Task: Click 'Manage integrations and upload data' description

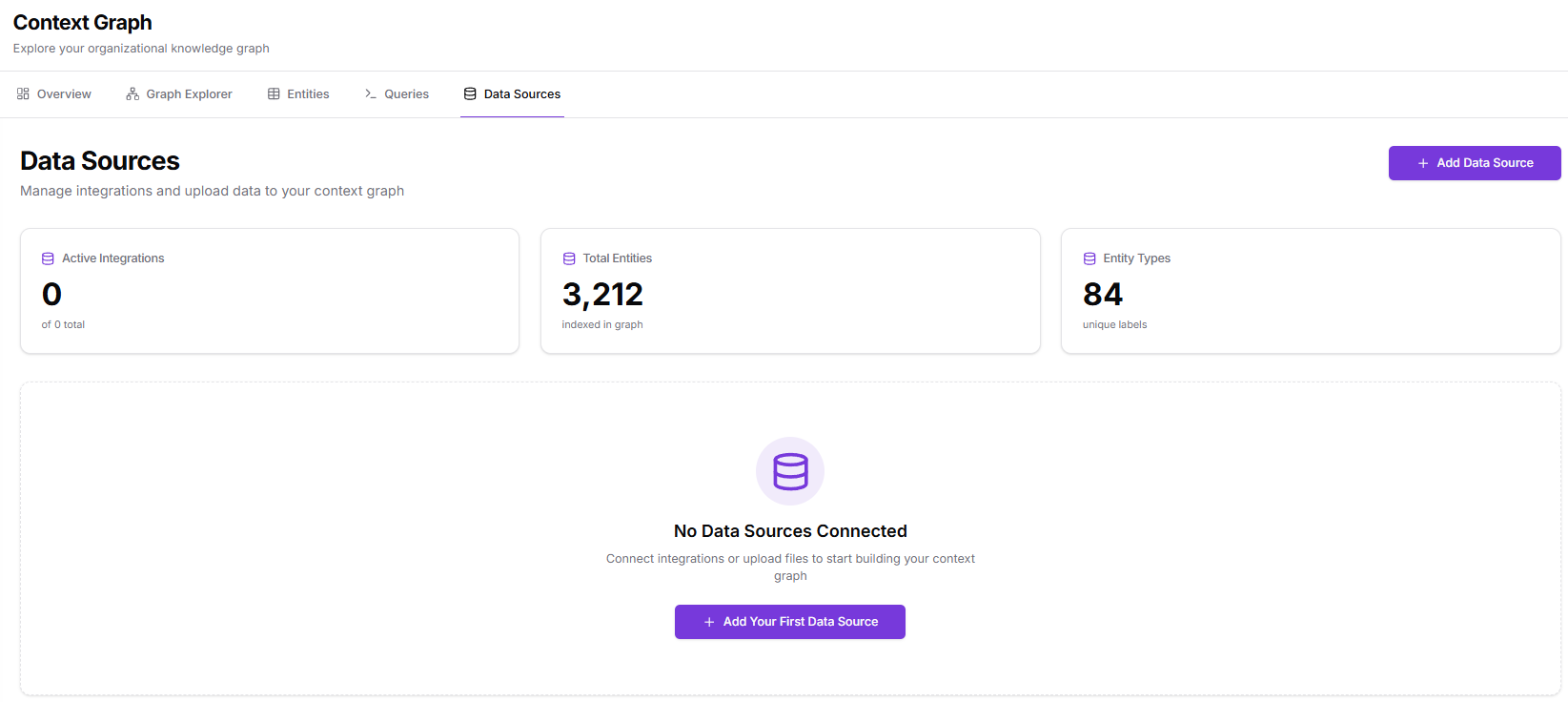Action: [212, 191]
